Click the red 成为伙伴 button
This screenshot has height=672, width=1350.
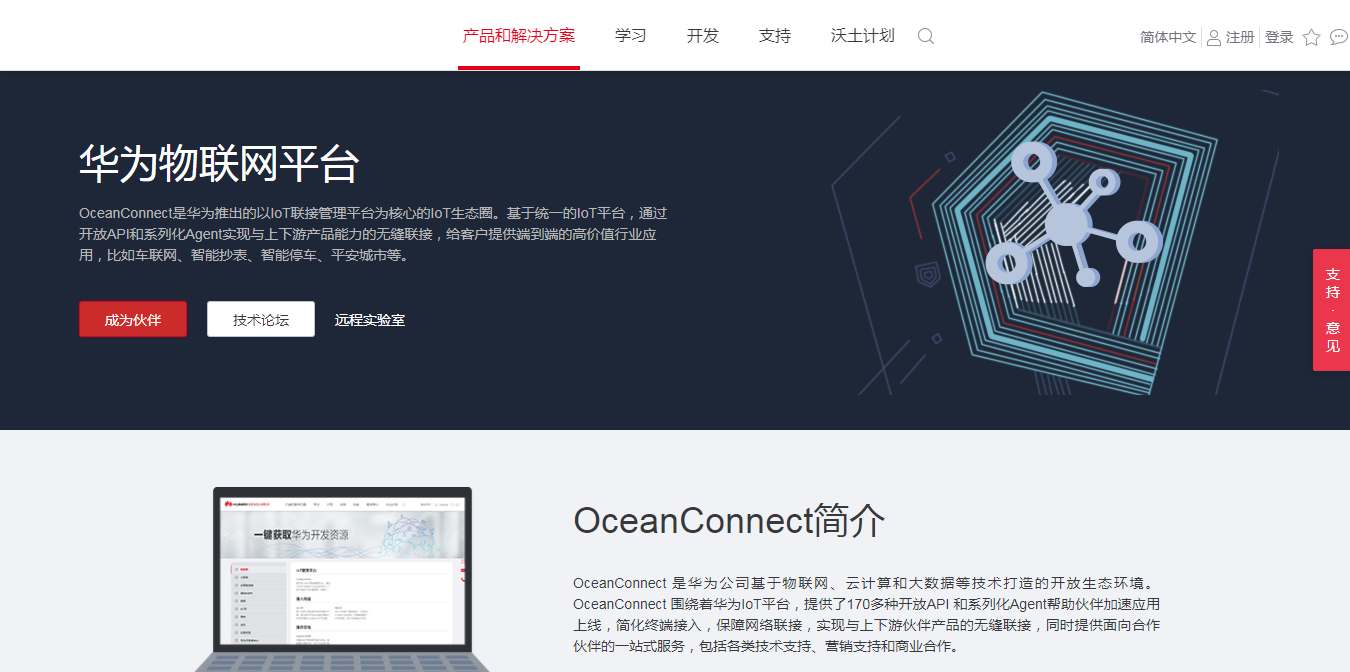pyautogui.click(x=133, y=319)
